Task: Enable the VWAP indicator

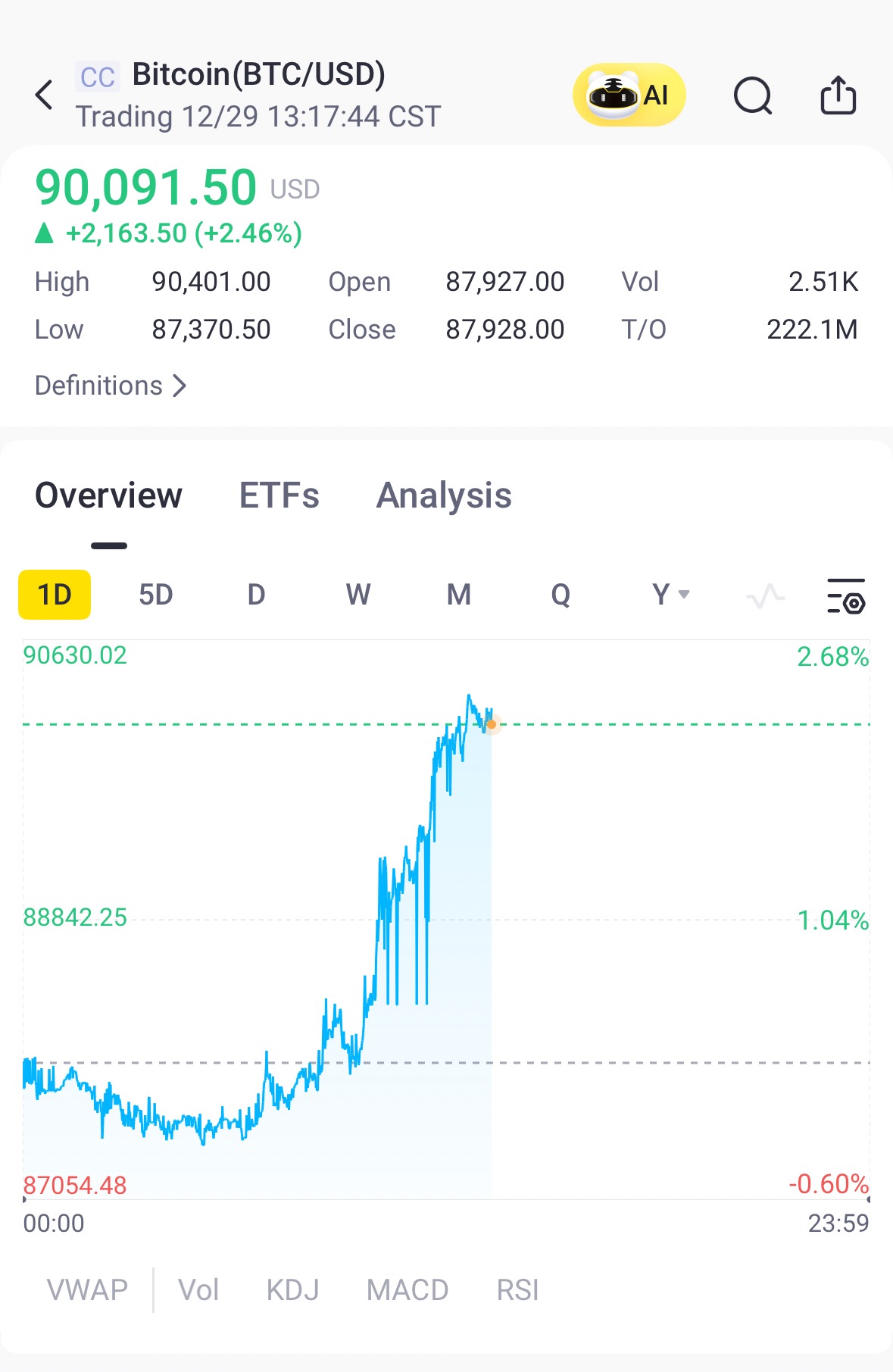Action: 87,1289
